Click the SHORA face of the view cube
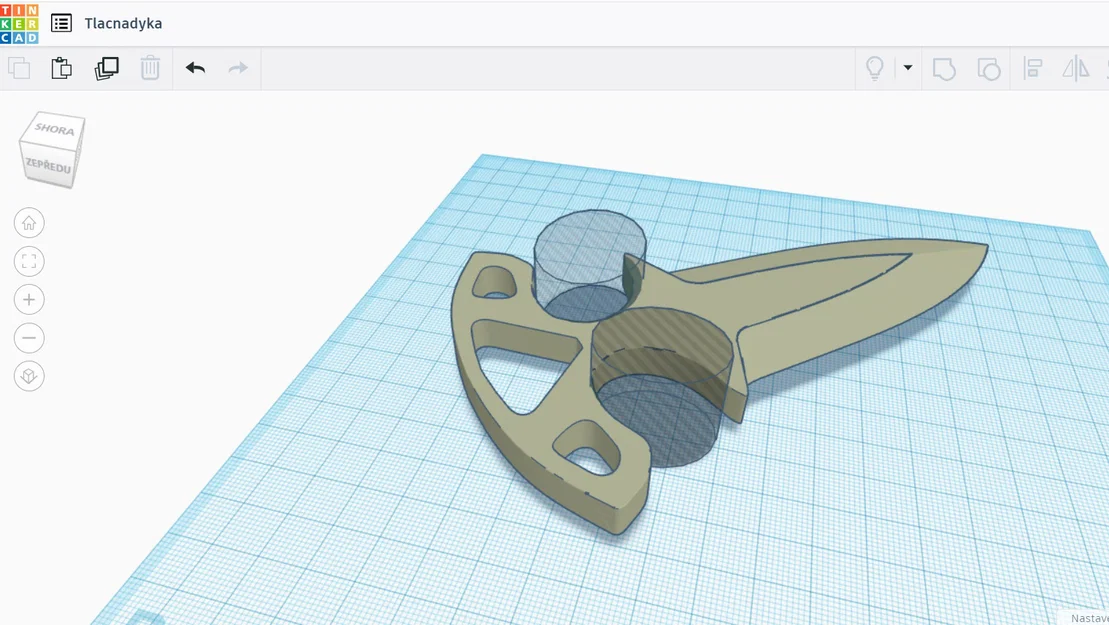Screen dimensions: 1109x625 tap(55, 129)
